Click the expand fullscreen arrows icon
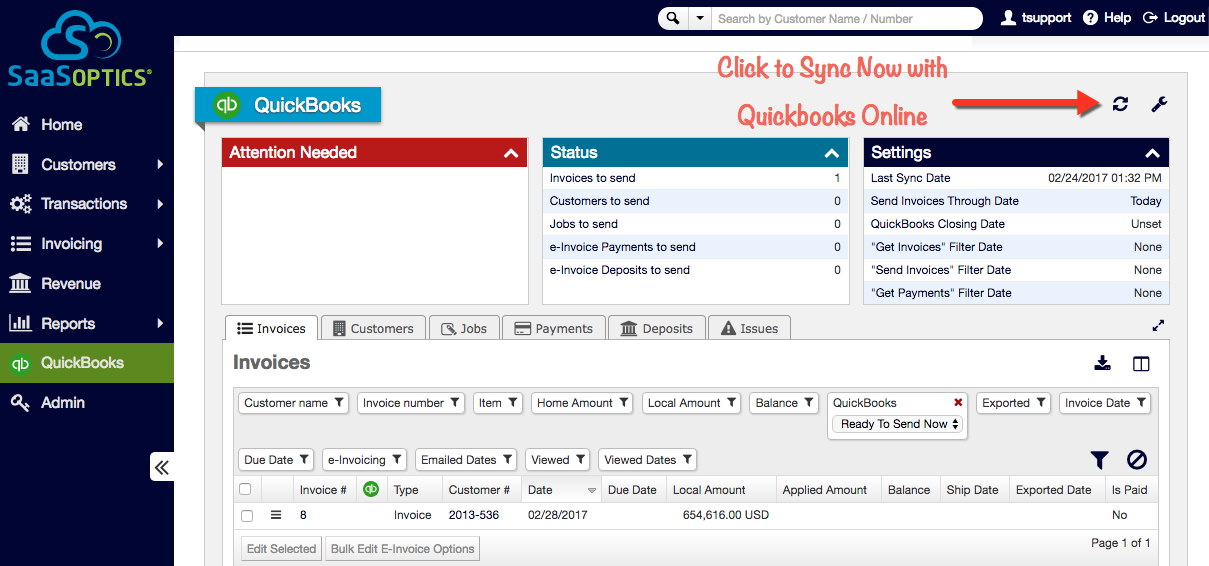The height and width of the screenshot is (566, 1209). pyautogui.click(x=1159, y=325)
